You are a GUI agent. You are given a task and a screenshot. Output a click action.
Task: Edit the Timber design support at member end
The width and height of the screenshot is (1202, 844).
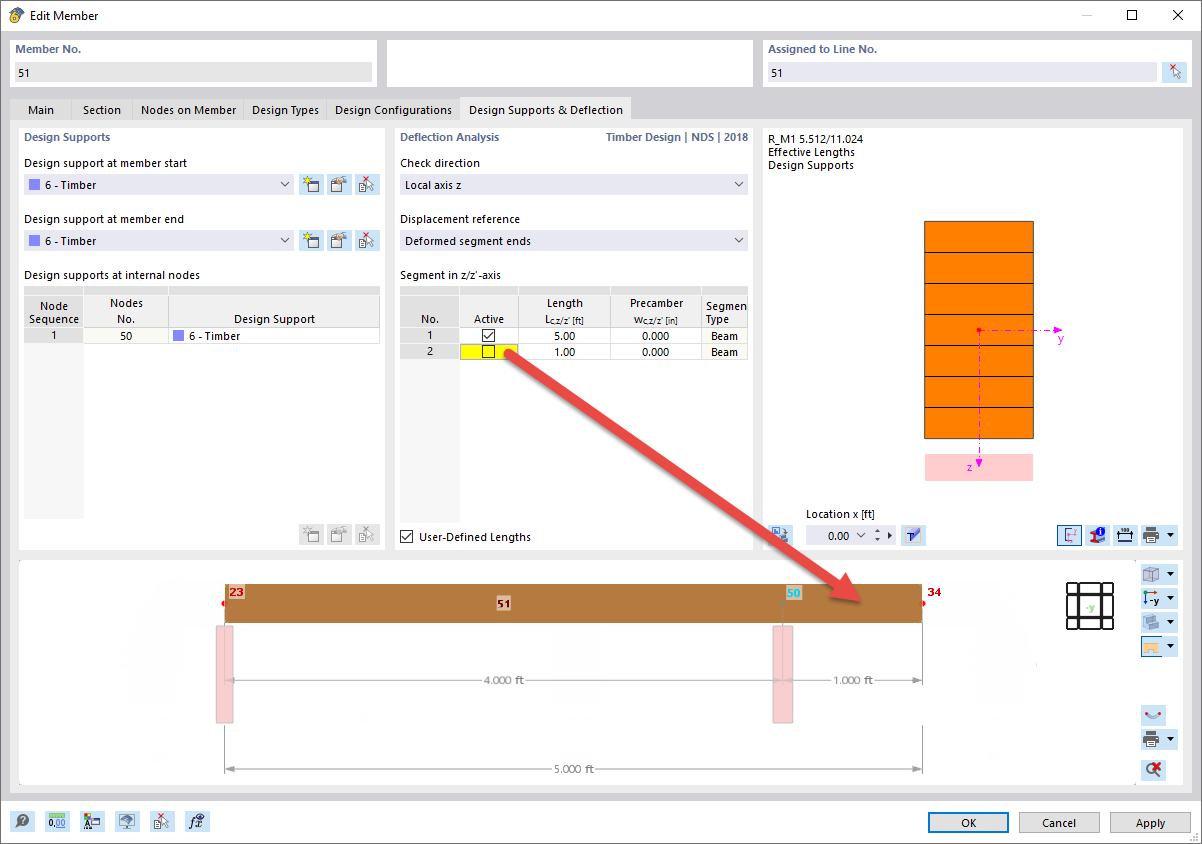tap(340, 240)
